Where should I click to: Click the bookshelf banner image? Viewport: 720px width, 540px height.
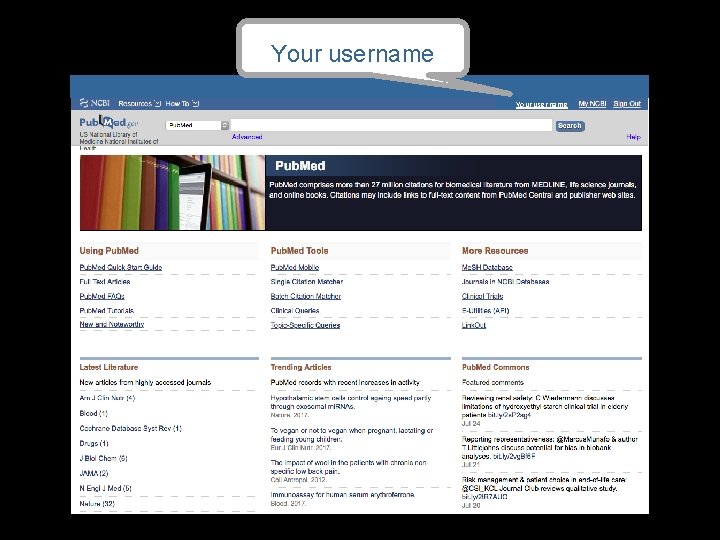172,192
